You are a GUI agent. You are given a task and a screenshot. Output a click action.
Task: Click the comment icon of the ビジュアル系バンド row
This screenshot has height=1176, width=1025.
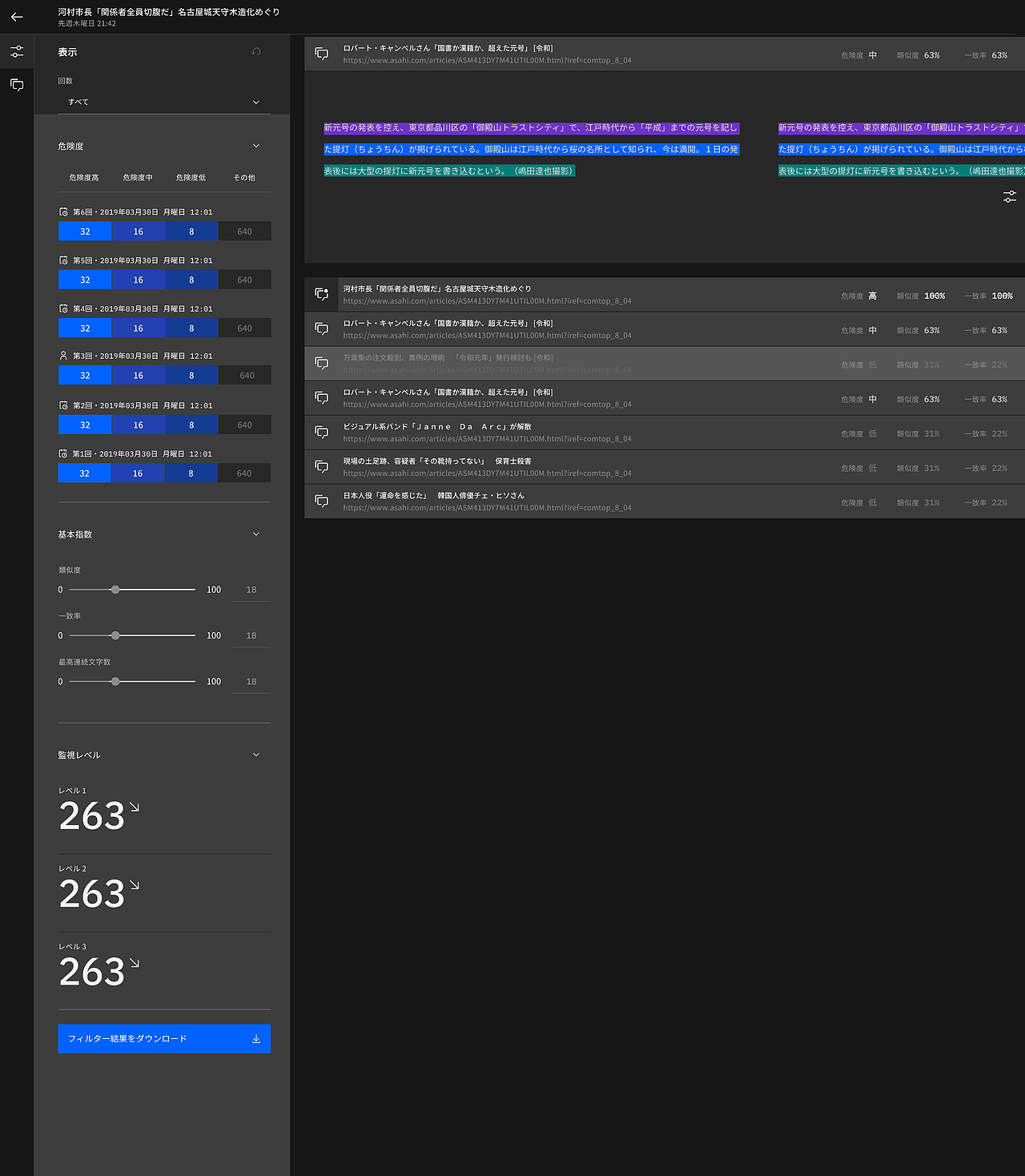point(322,433)
